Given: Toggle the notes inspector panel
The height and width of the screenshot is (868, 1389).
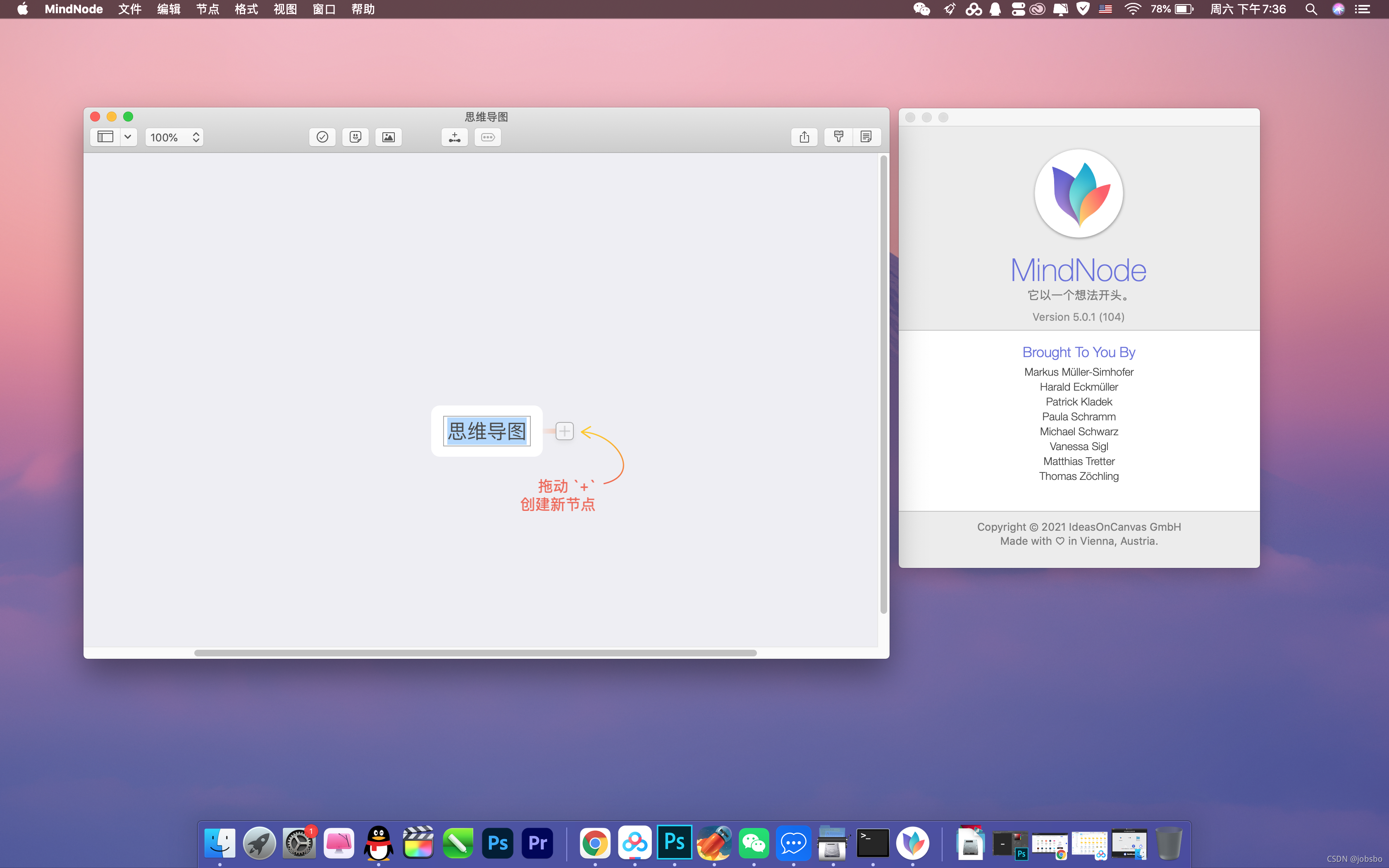Looking at the screenshot, I should coord(867,137).
